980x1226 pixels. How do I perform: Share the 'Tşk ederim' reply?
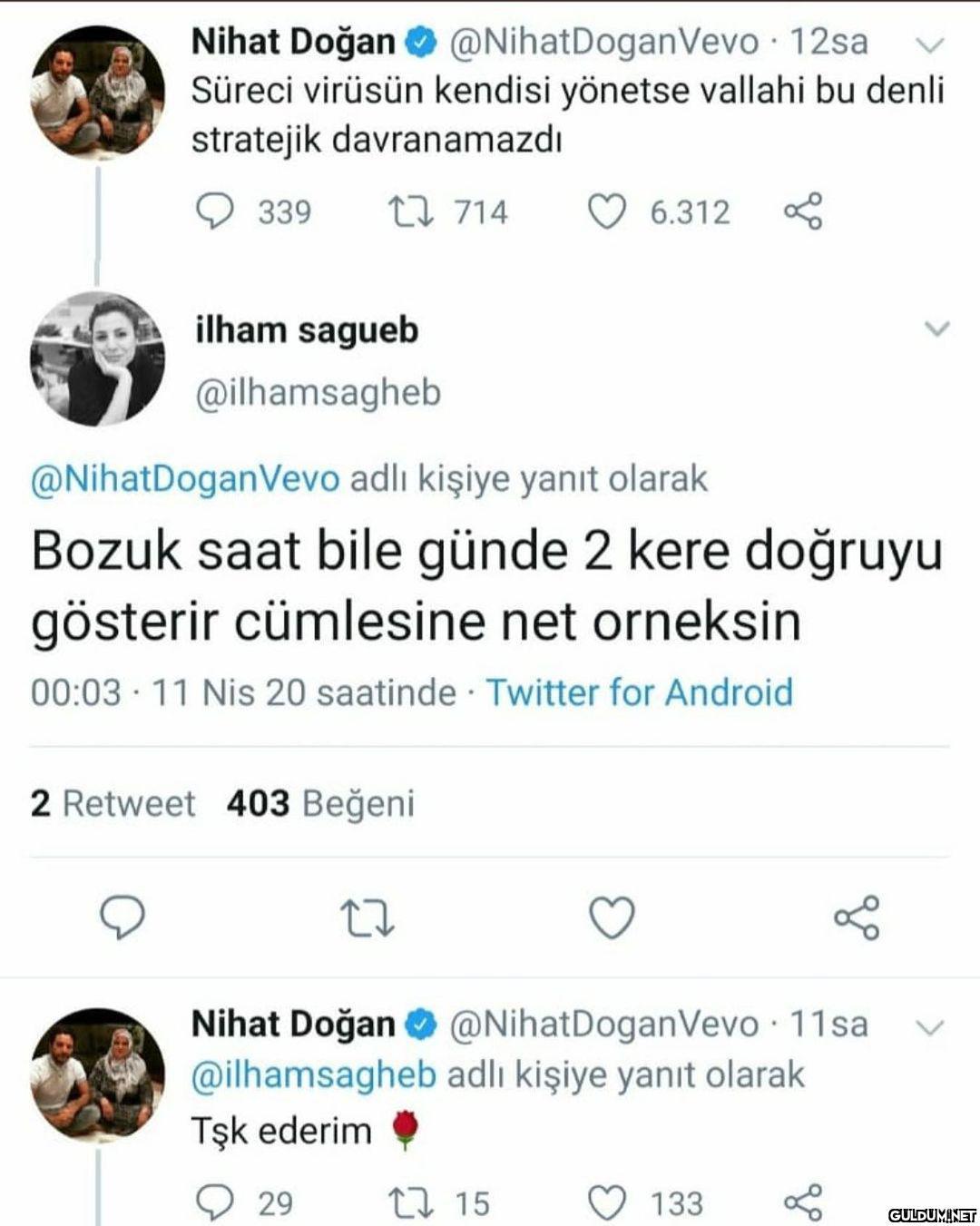click(802, 1203)
